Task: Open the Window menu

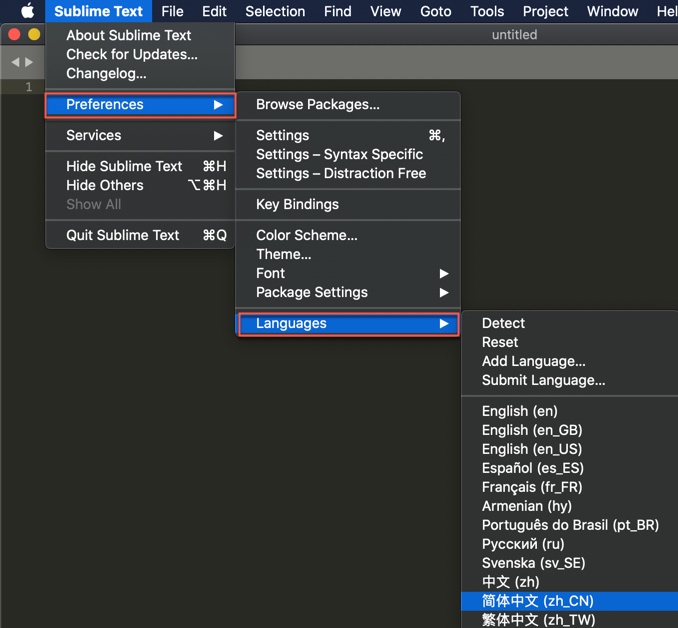Action: tap(612, 11)
